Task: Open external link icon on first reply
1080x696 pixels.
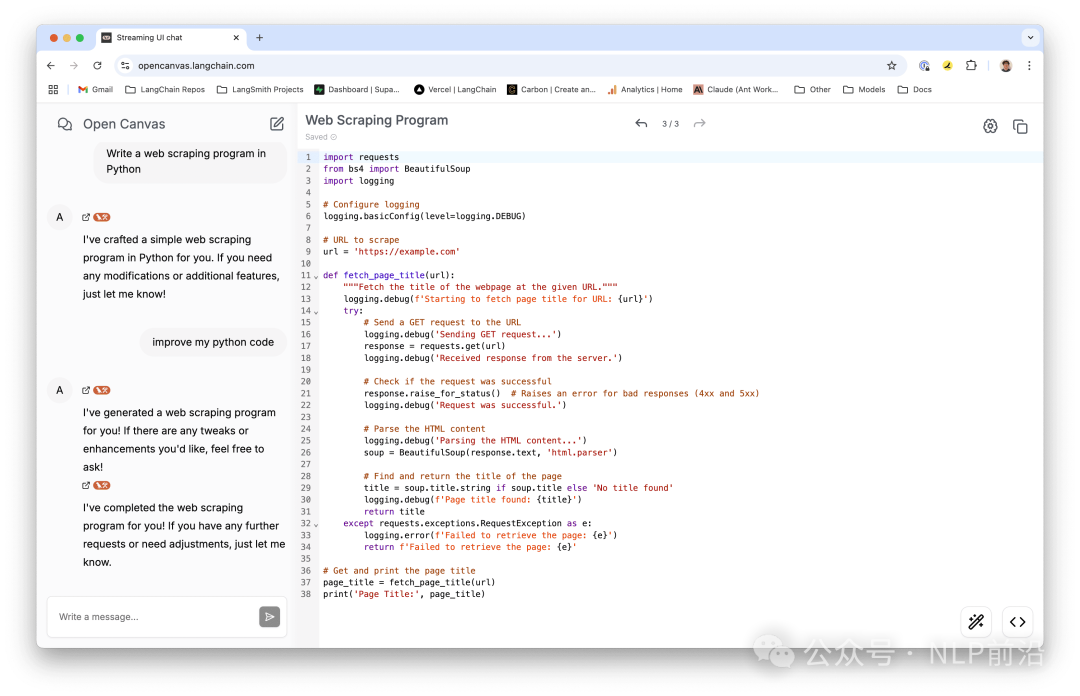Action: coord(86,217)
